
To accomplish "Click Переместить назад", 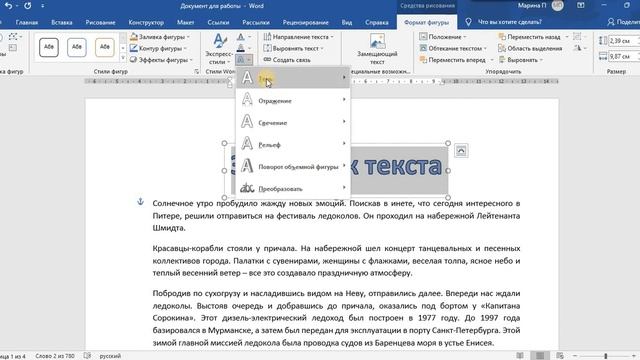I will tap(529, 37).
